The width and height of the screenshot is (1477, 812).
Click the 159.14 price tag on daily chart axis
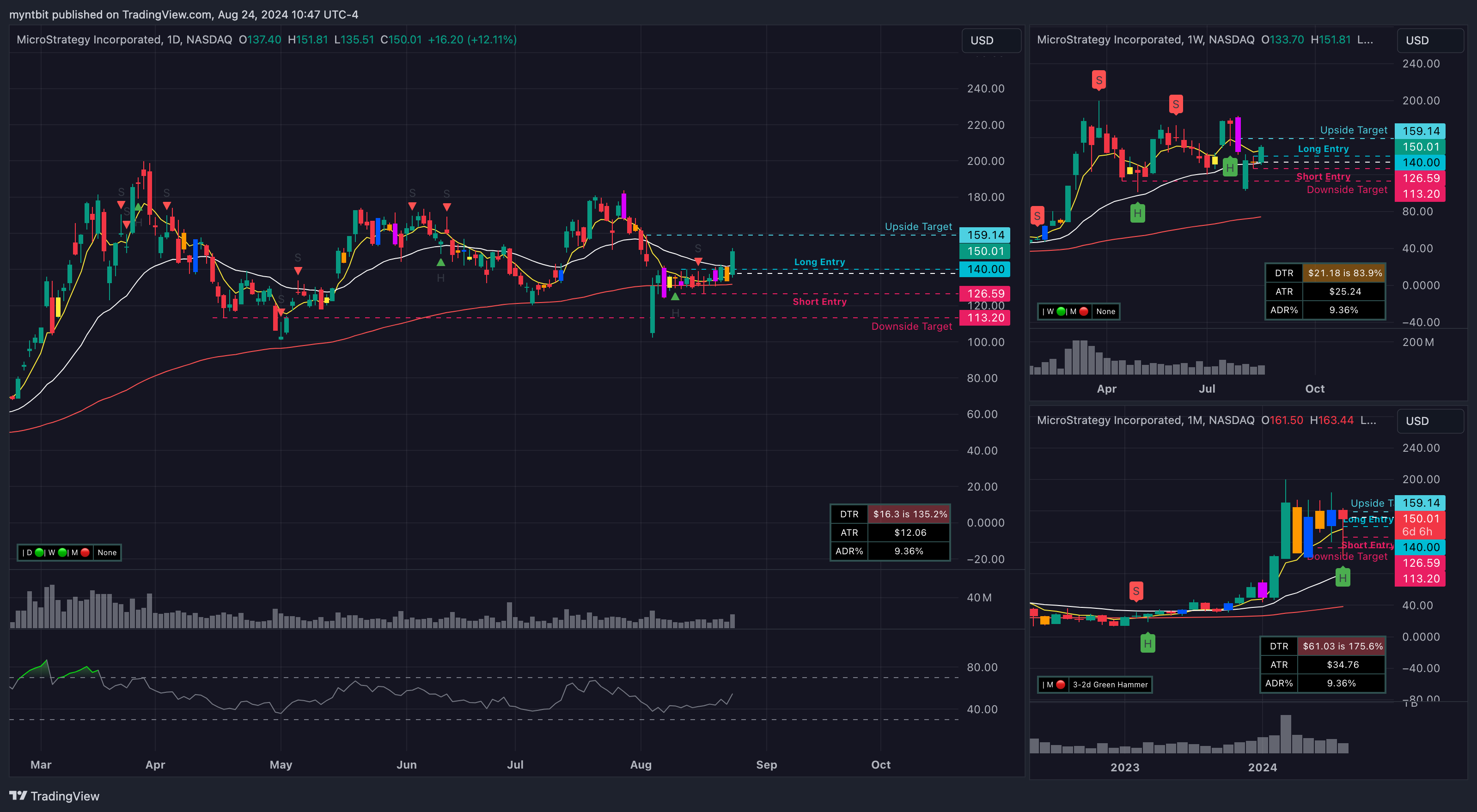pyautogui.click(x=984, y=235)
